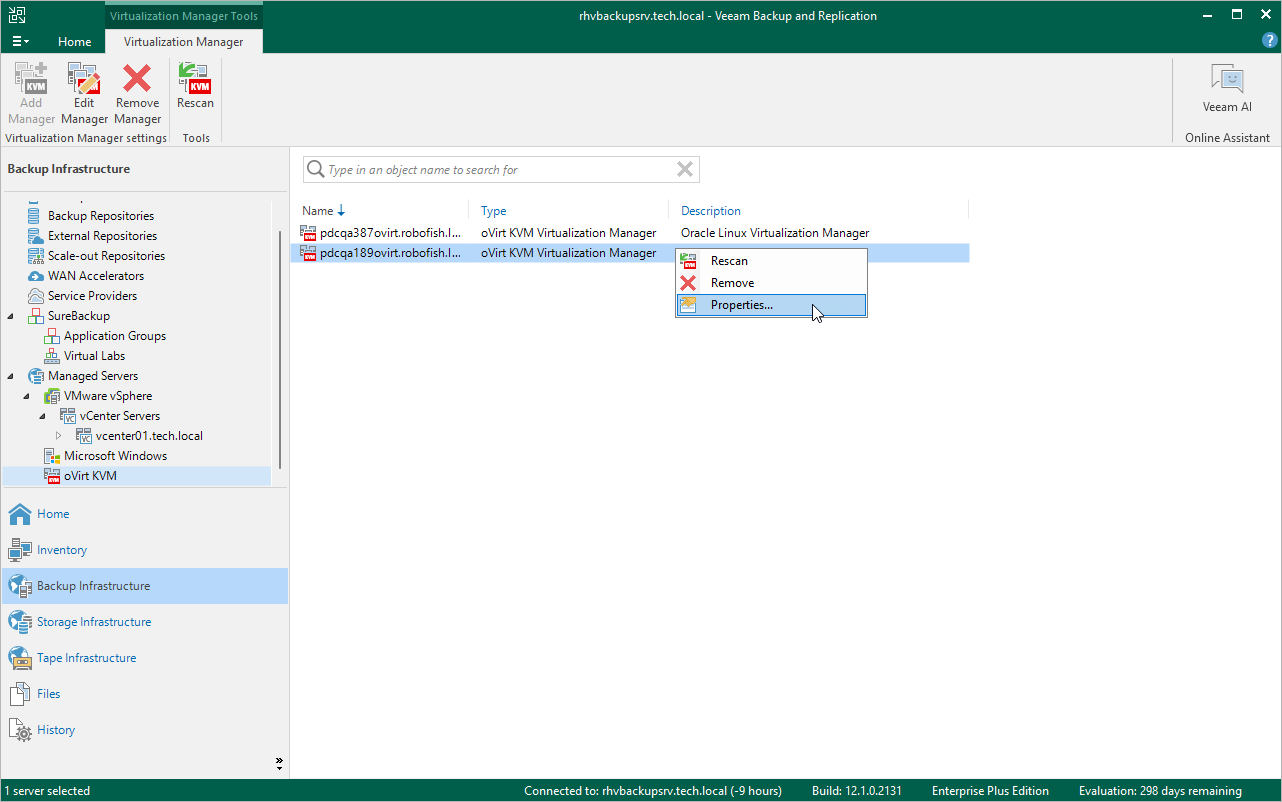Collapse the VMware vSphere tree node
This screenshot has width=1282, height=802.
click(x=27, y=396)
